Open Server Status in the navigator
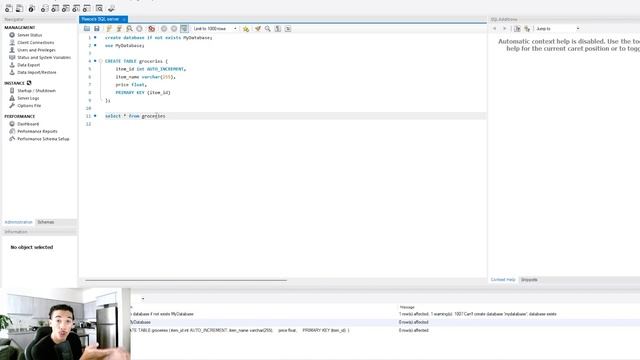Image resolution: width=640 pixels, height=360 pixels. pos(29,35)
